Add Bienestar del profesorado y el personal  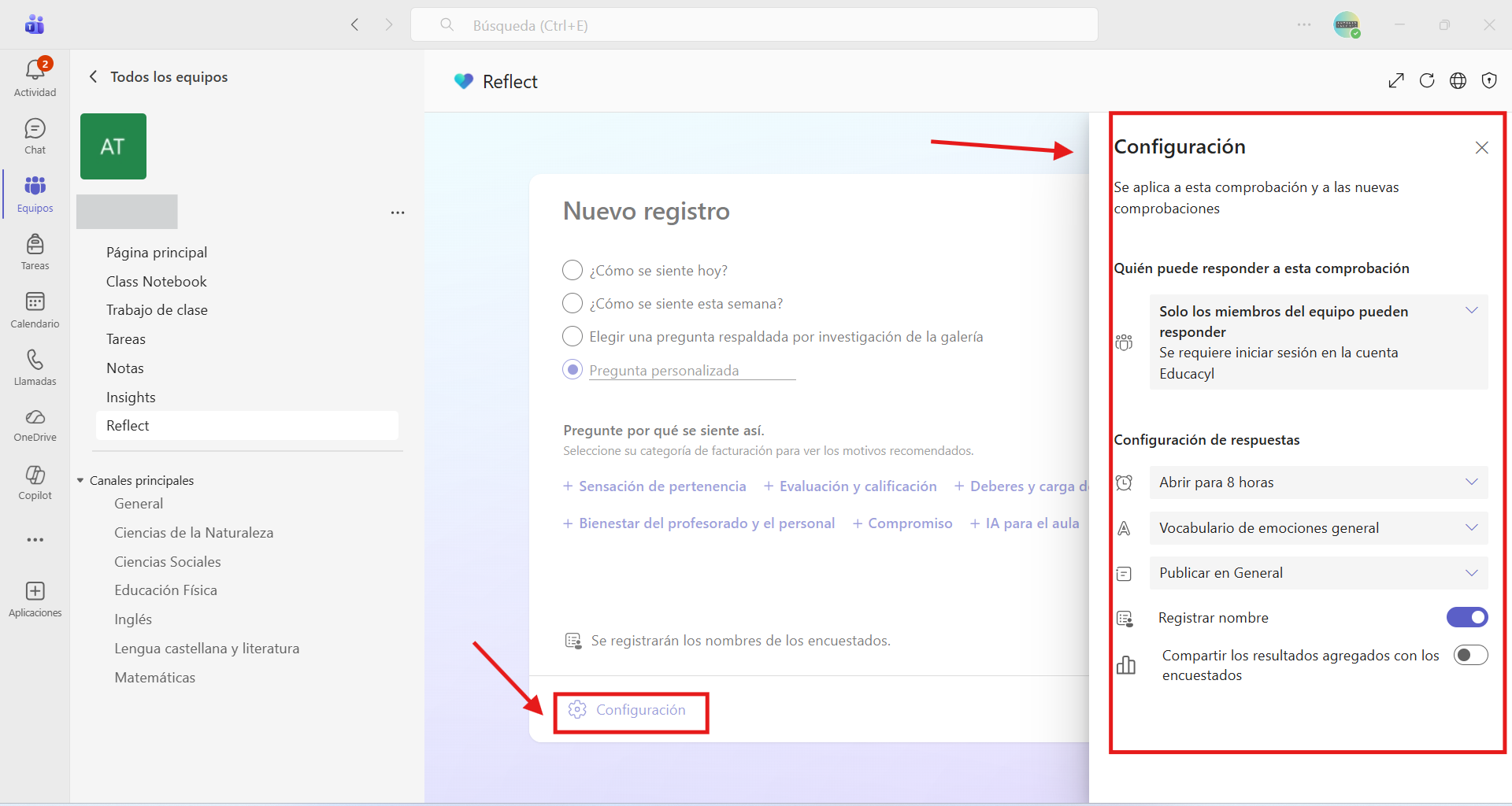coord(699,523)
